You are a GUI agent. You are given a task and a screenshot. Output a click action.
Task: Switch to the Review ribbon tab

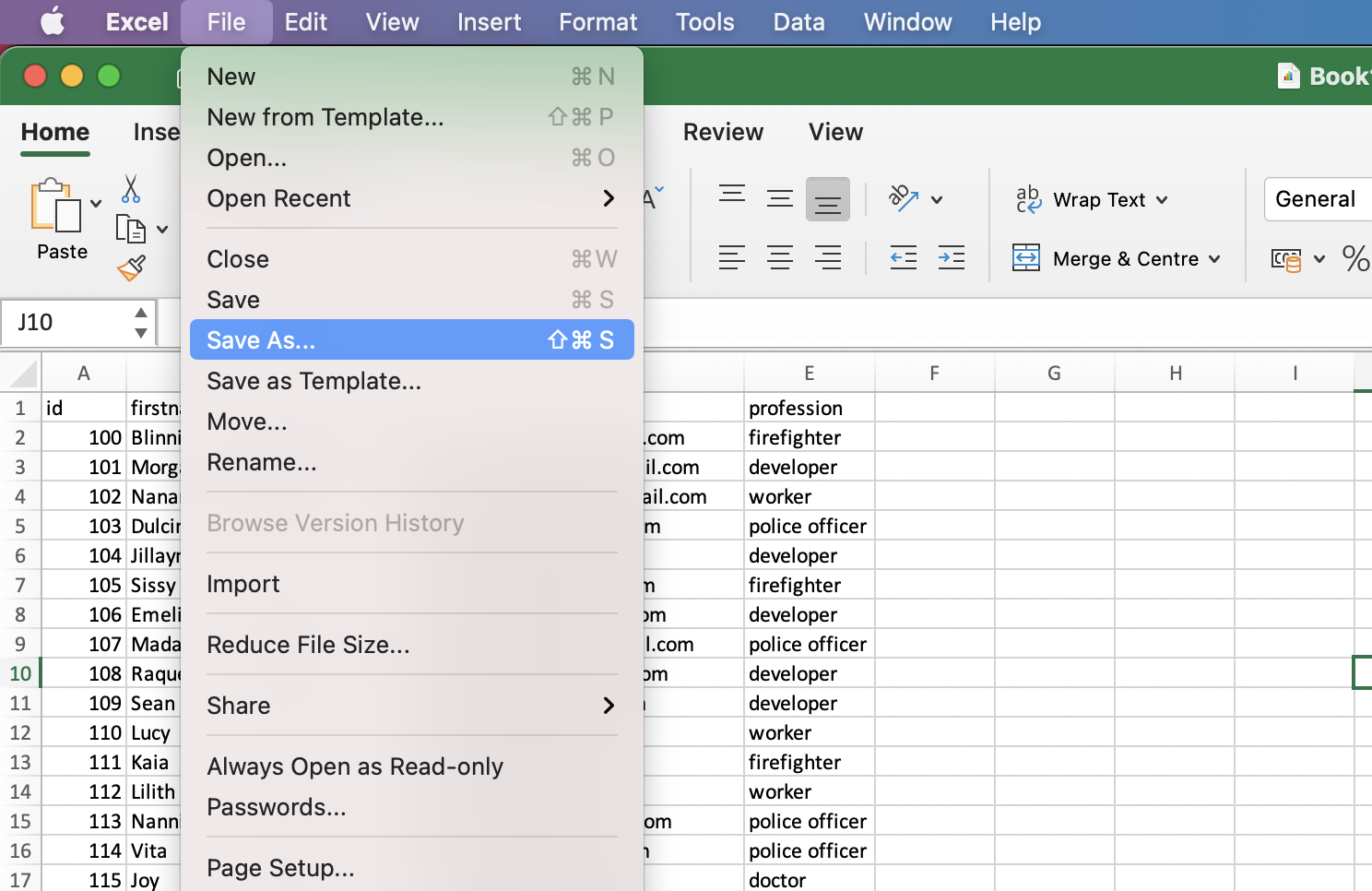click(x=723, y=133)
